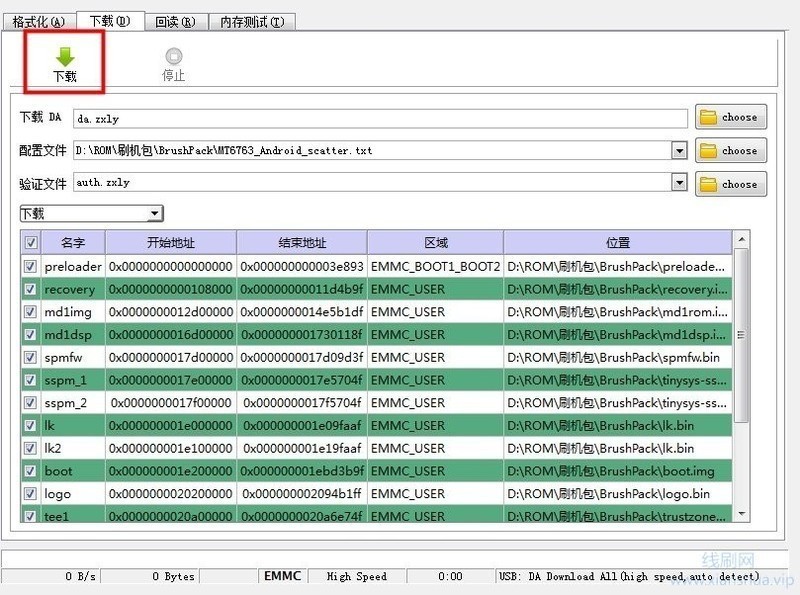Viewport: 800px width, 595px height.
Task: Switch to the 回读 tab
Action: pos(176,20)
